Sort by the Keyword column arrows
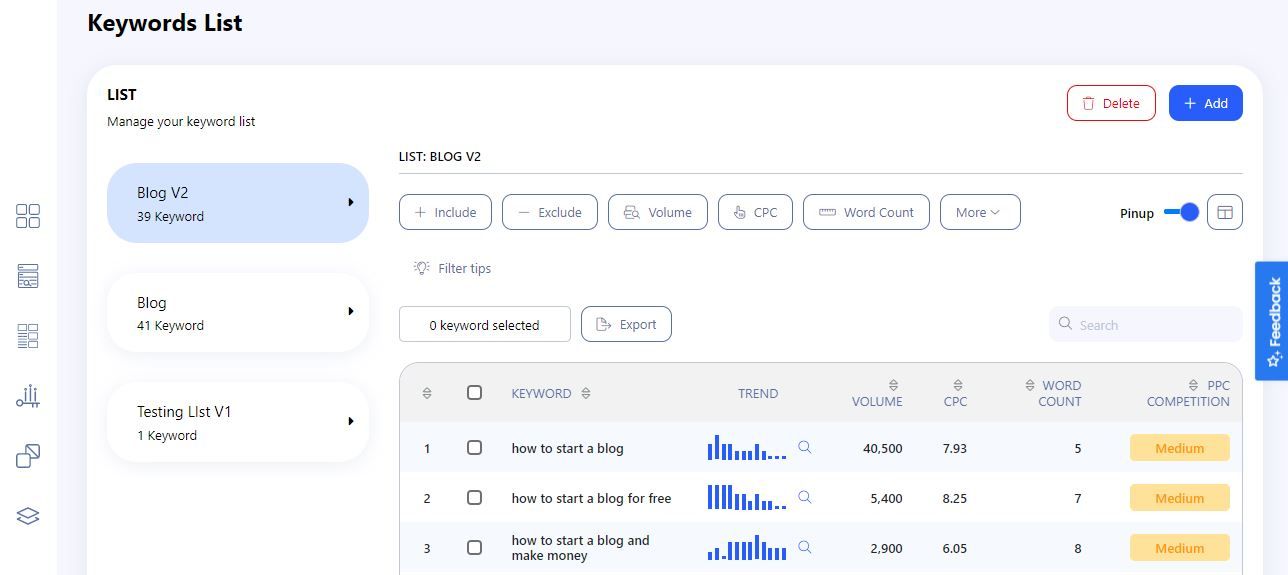The height and width of the screenshot is (575, 1288). 586,393
